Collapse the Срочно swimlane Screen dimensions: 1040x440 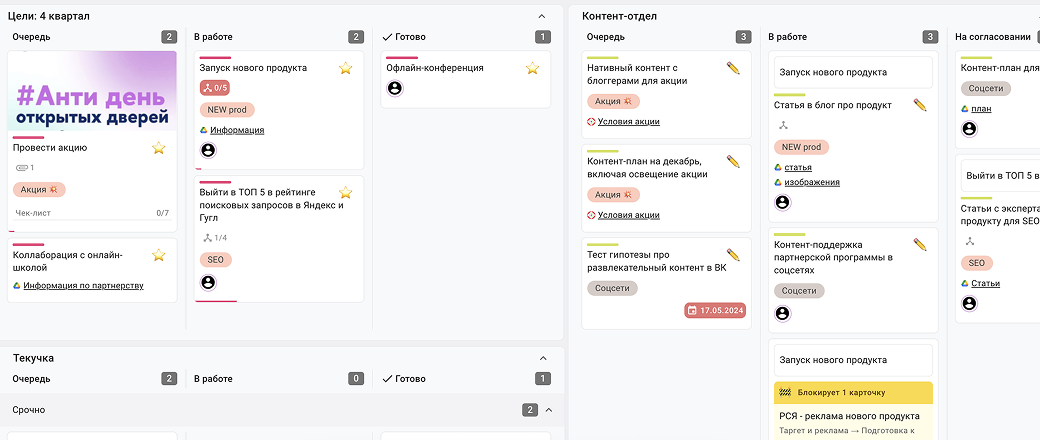pyautogui.click(x=549, y=410)
